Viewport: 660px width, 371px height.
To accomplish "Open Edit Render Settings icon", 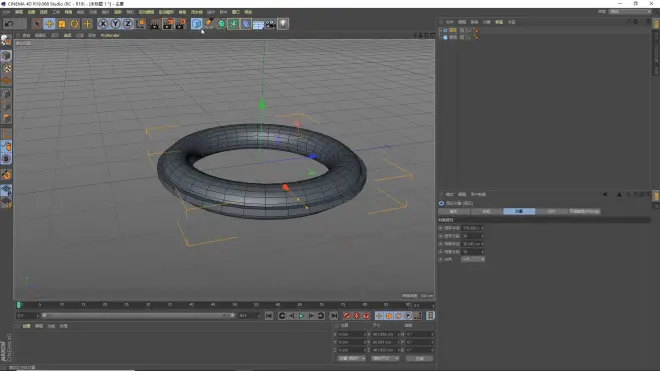I will tap(181, 24).
